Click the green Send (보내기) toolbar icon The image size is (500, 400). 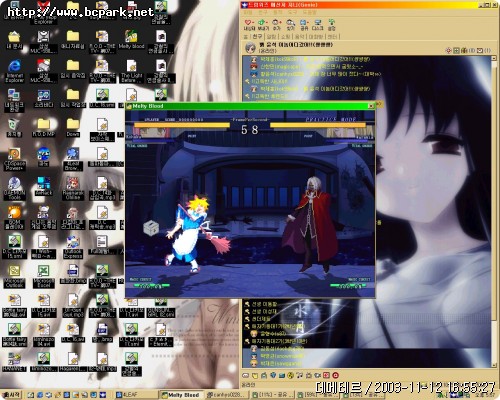click(263, 25)
